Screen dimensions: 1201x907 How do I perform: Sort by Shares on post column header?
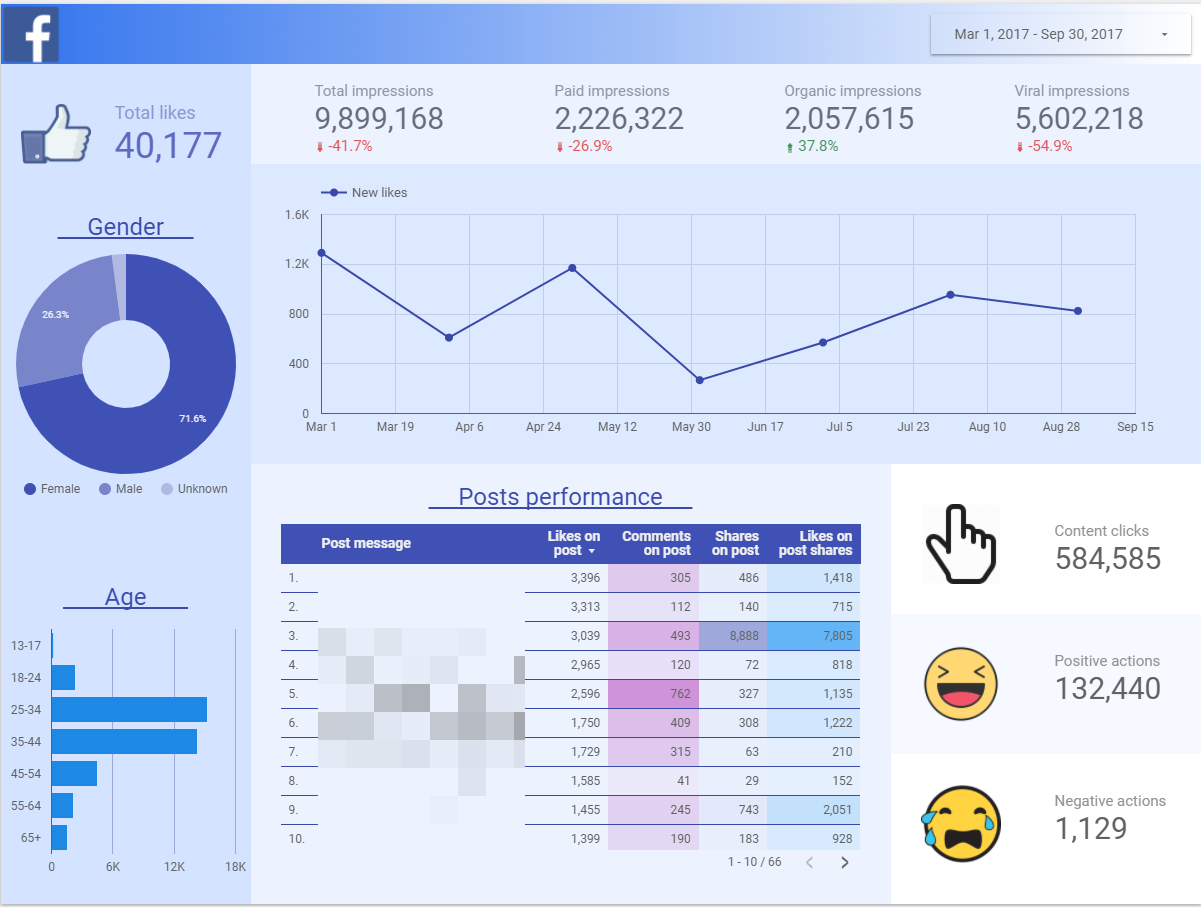735,543
